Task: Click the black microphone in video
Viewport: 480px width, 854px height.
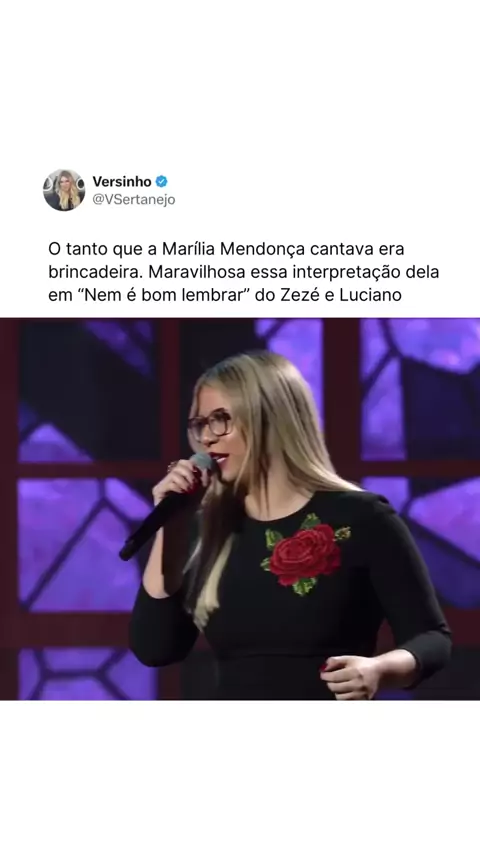Action: pyautogui.click(x=166, y=508)
